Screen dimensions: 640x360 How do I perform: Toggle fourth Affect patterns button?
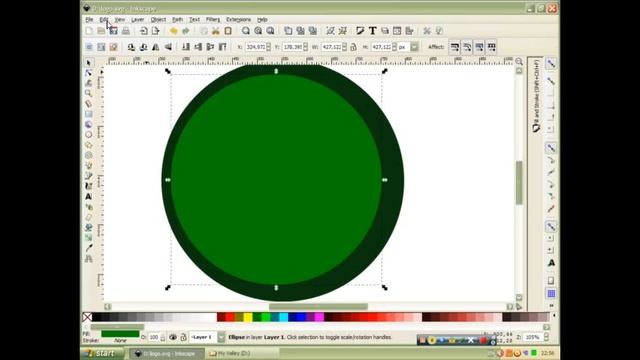(491, 47)
